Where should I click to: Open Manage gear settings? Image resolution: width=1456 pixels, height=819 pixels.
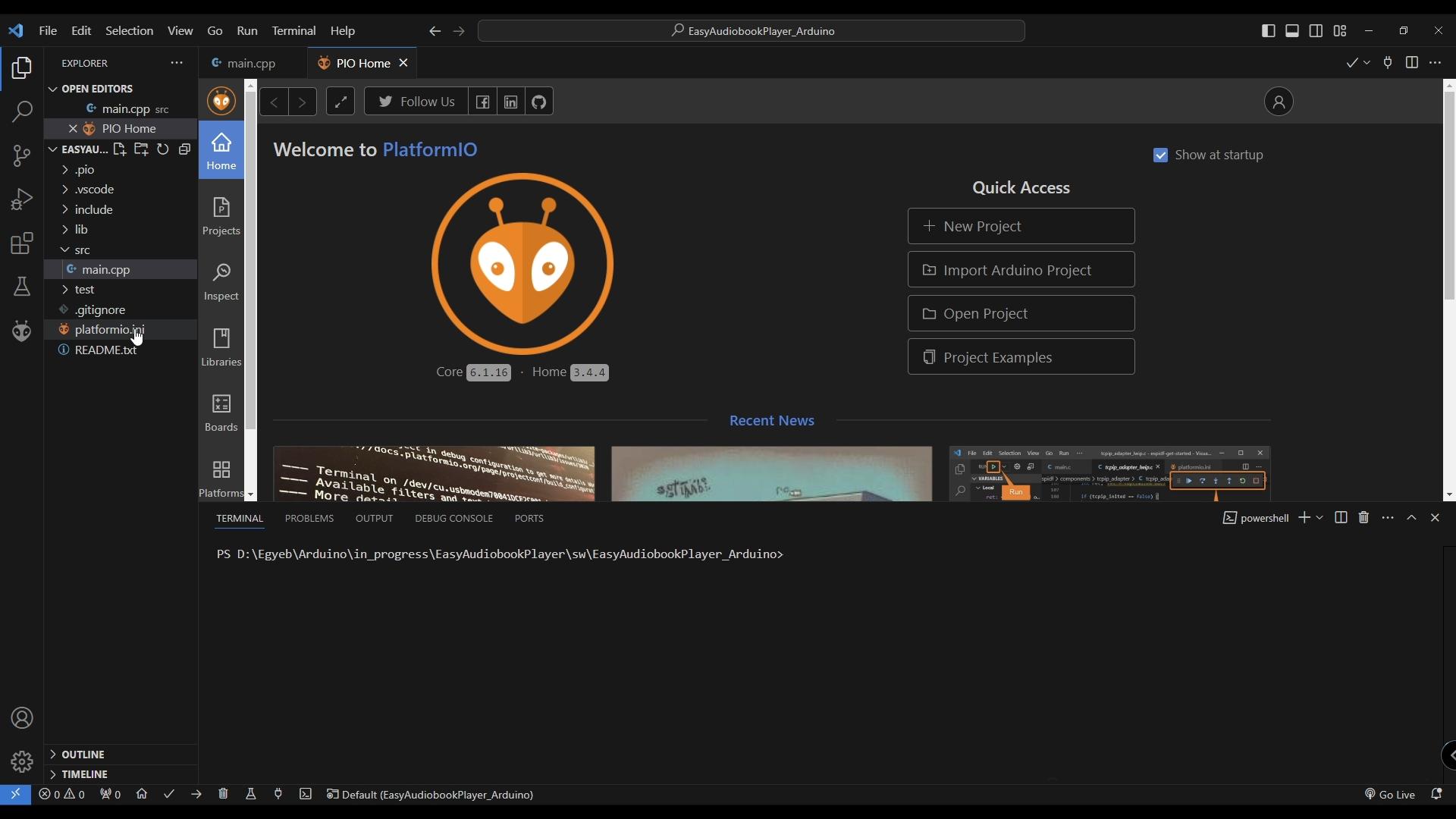(22, 761)
